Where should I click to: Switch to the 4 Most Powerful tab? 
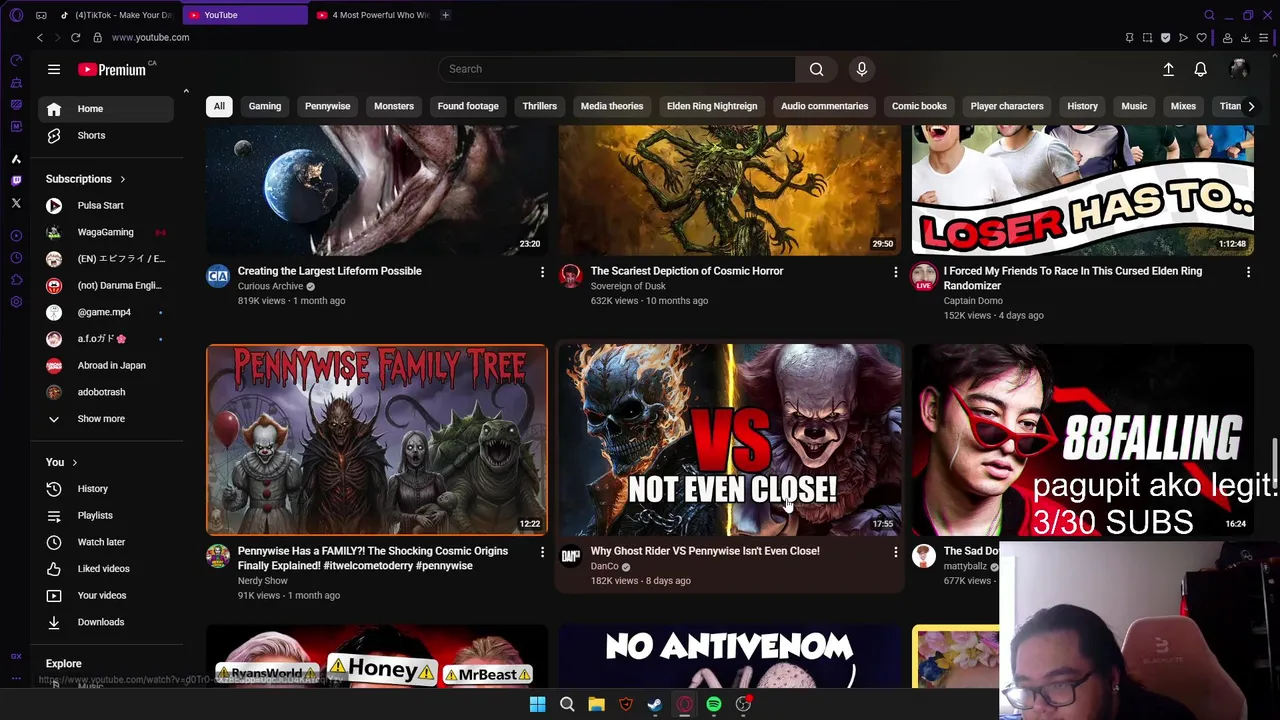point(372,15)
